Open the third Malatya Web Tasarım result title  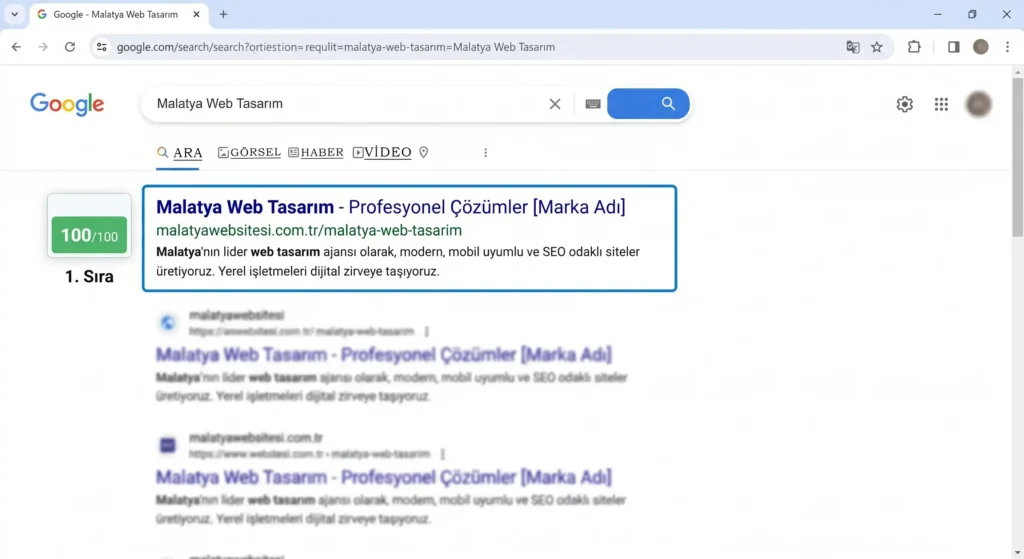(384, 477)
